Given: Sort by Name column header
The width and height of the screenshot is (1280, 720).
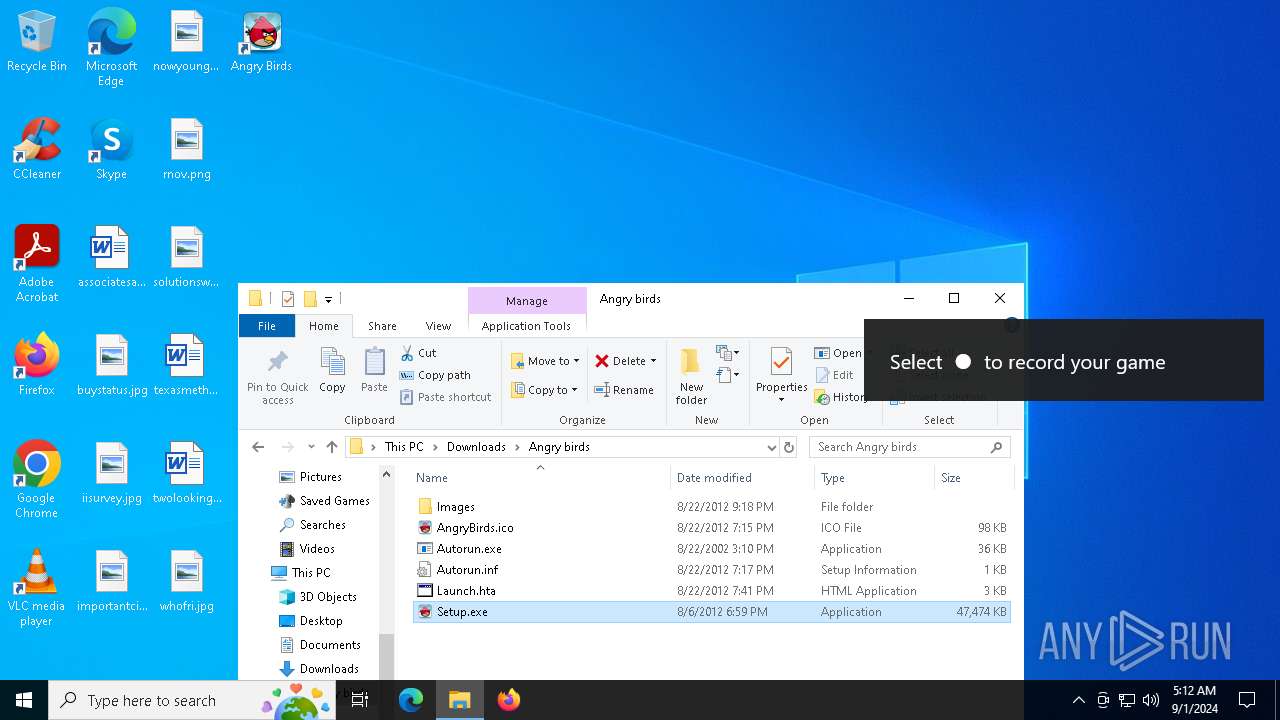Looking at the screenshot, I should [x=540, y=478].
